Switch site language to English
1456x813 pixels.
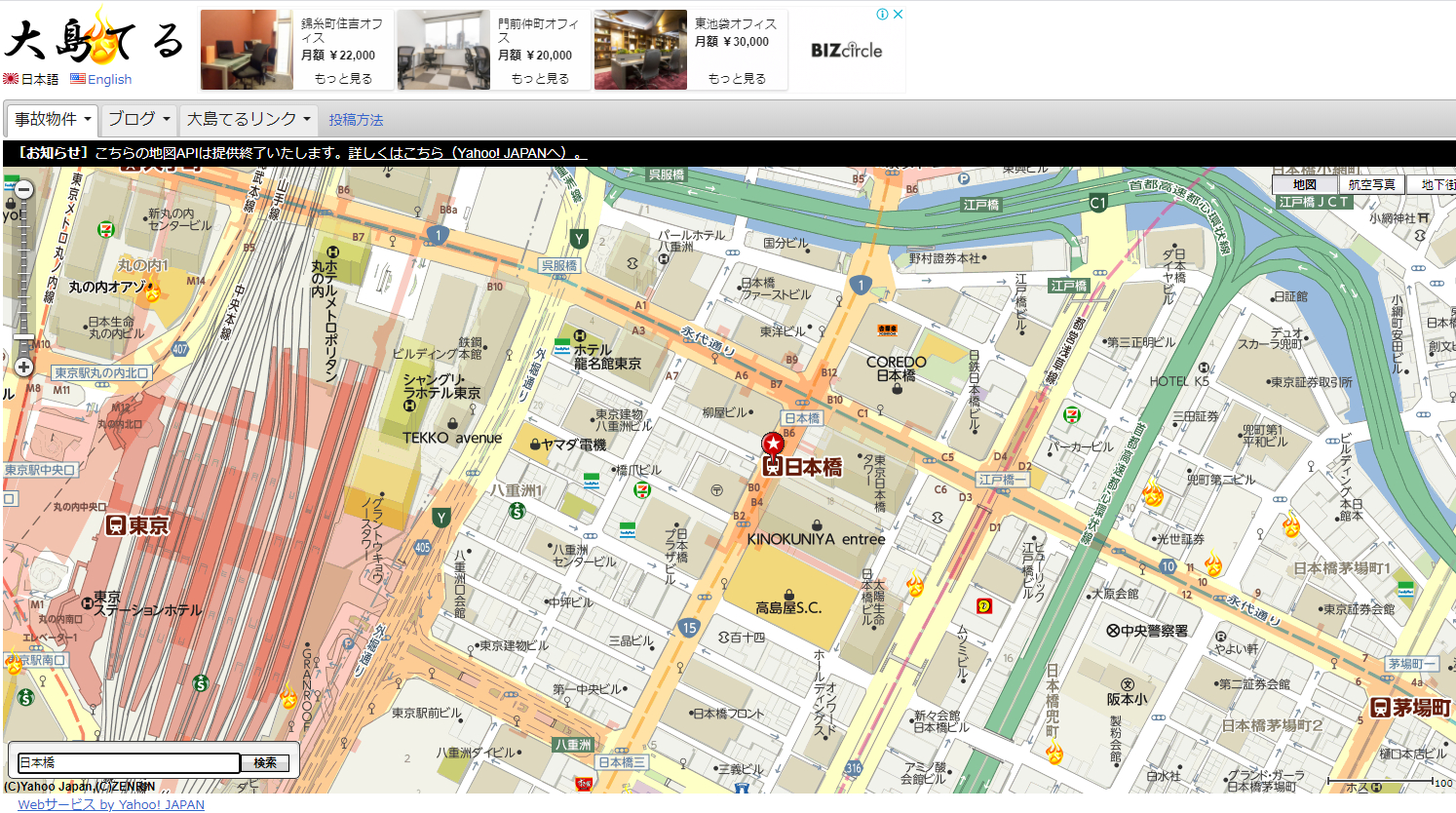coord(101,79)
